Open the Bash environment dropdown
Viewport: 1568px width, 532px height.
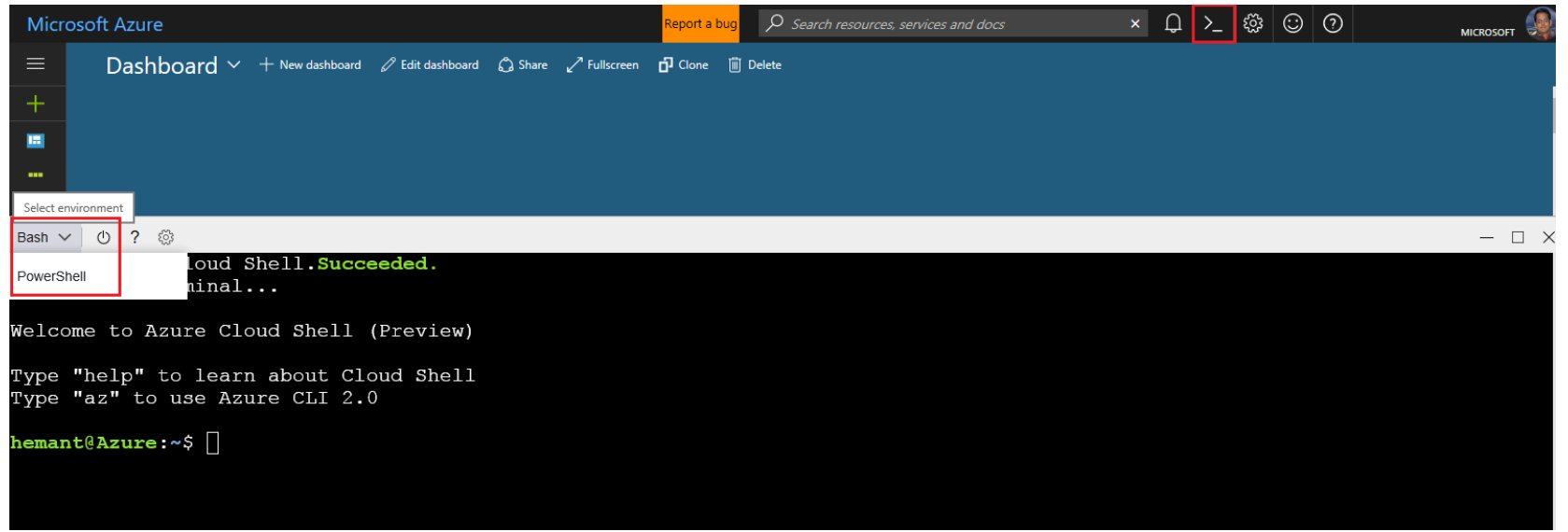coord(44,237)
